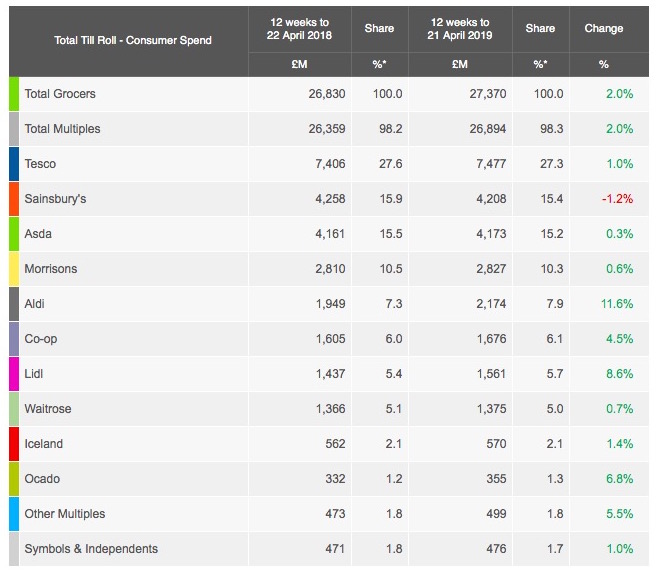Click the 'Total Multiples' row label
This screenshot has width=661, height=576.
coord(62,129)
